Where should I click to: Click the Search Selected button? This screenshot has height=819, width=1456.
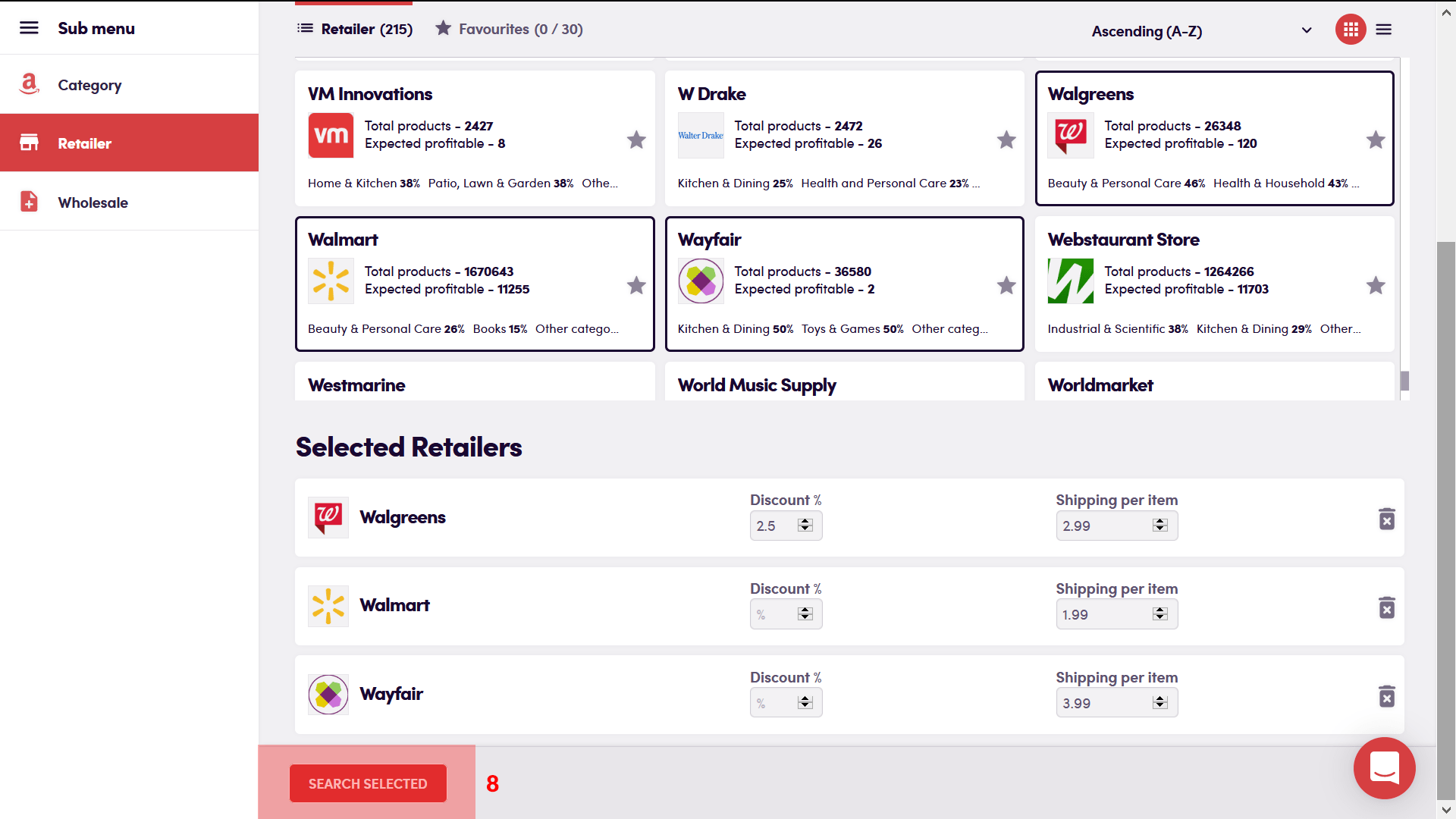pyautogui.click(x=368, y=783)
